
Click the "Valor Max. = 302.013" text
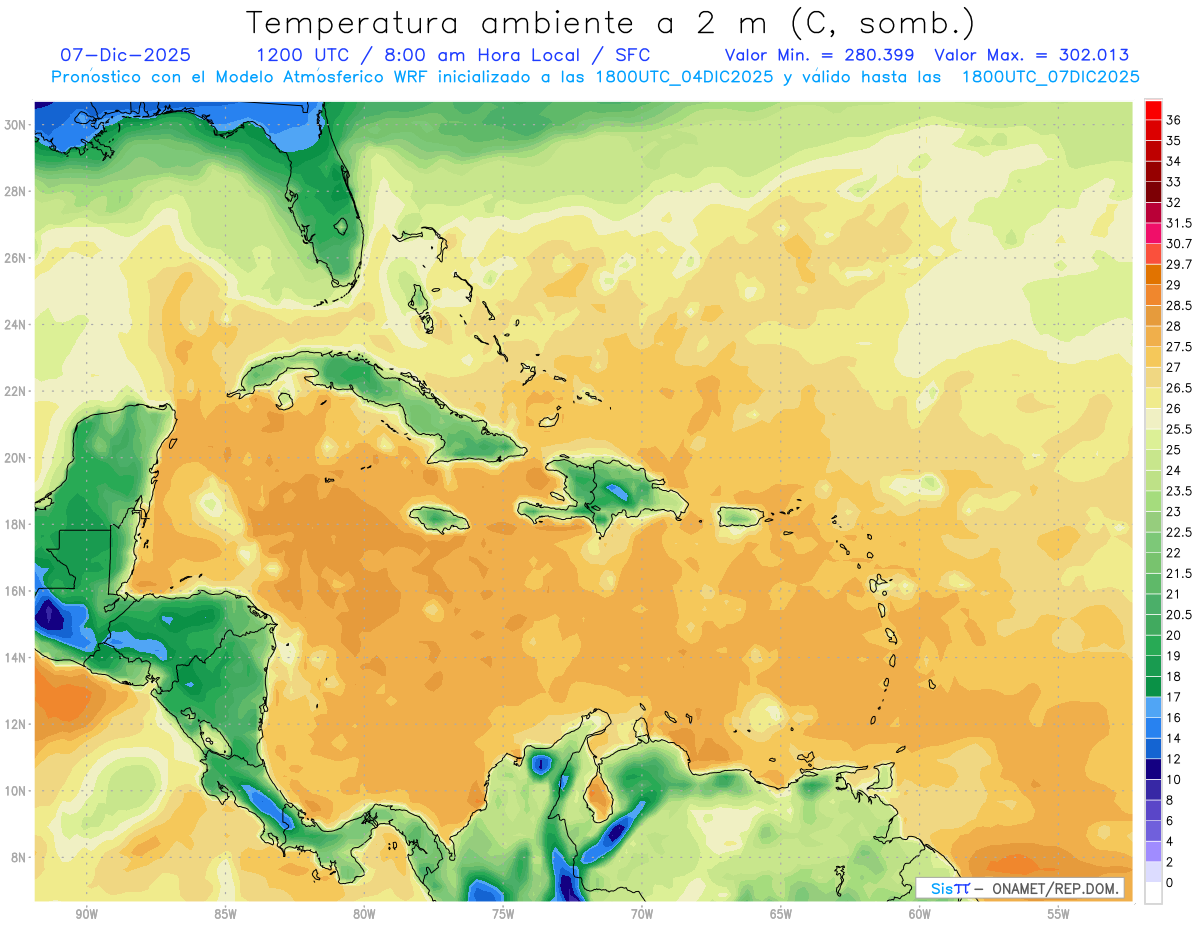click(x=1031, y=55)
